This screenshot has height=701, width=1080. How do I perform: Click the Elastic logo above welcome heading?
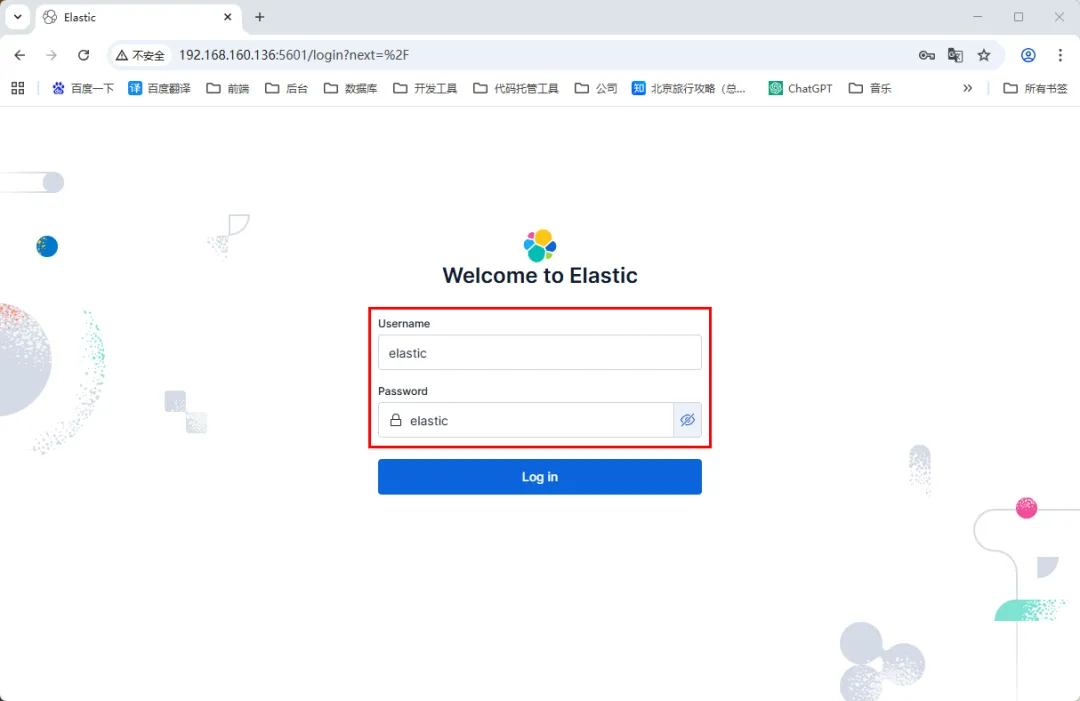pos(540,245)
